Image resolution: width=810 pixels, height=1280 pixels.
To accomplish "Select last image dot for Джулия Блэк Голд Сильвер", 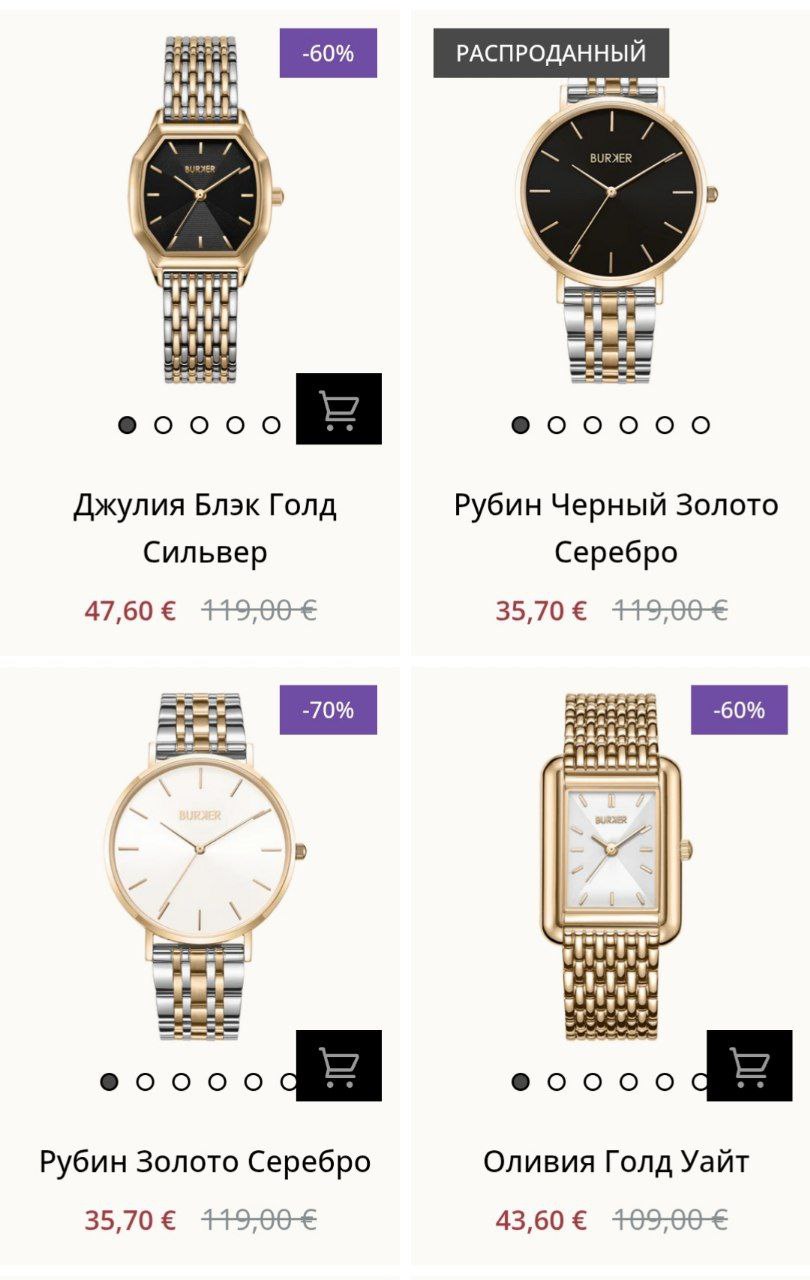I will (271, 425).
